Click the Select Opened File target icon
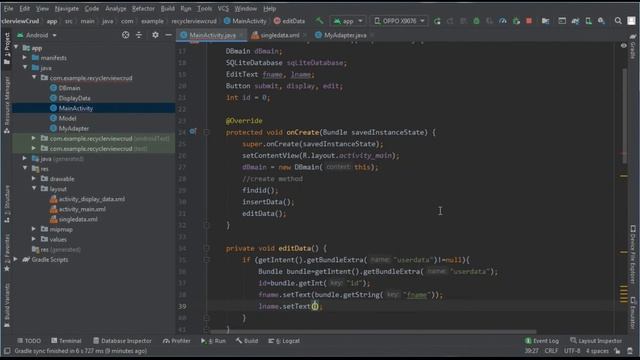The width and height of the screenshot is (640, 360). click(125, 35)
